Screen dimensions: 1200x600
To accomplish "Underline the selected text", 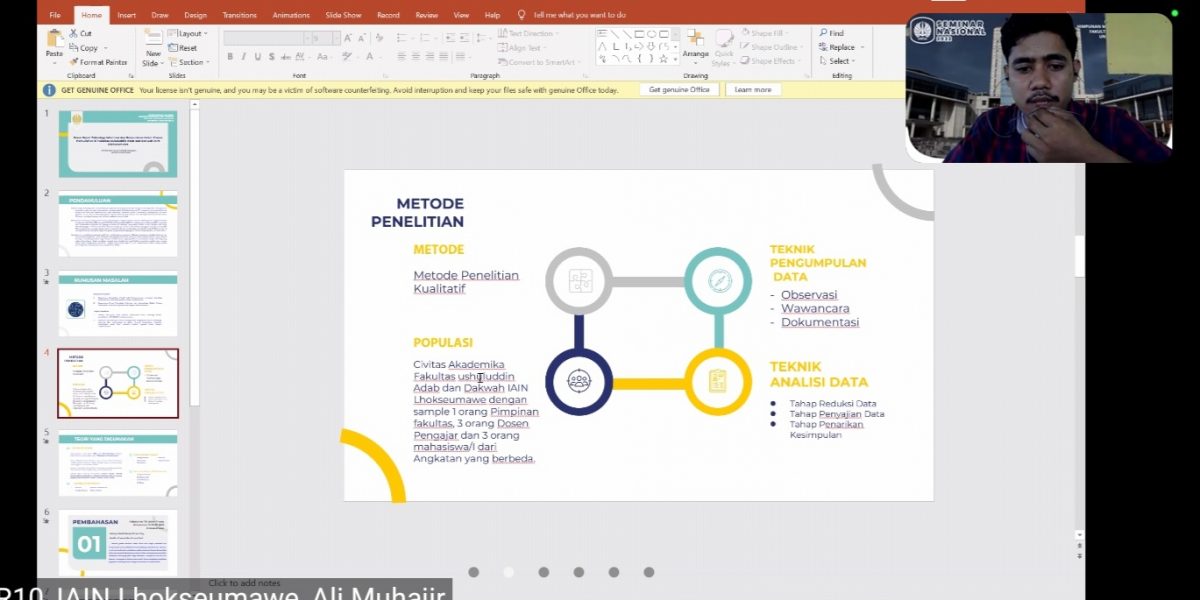I will (x=257, y=57).
